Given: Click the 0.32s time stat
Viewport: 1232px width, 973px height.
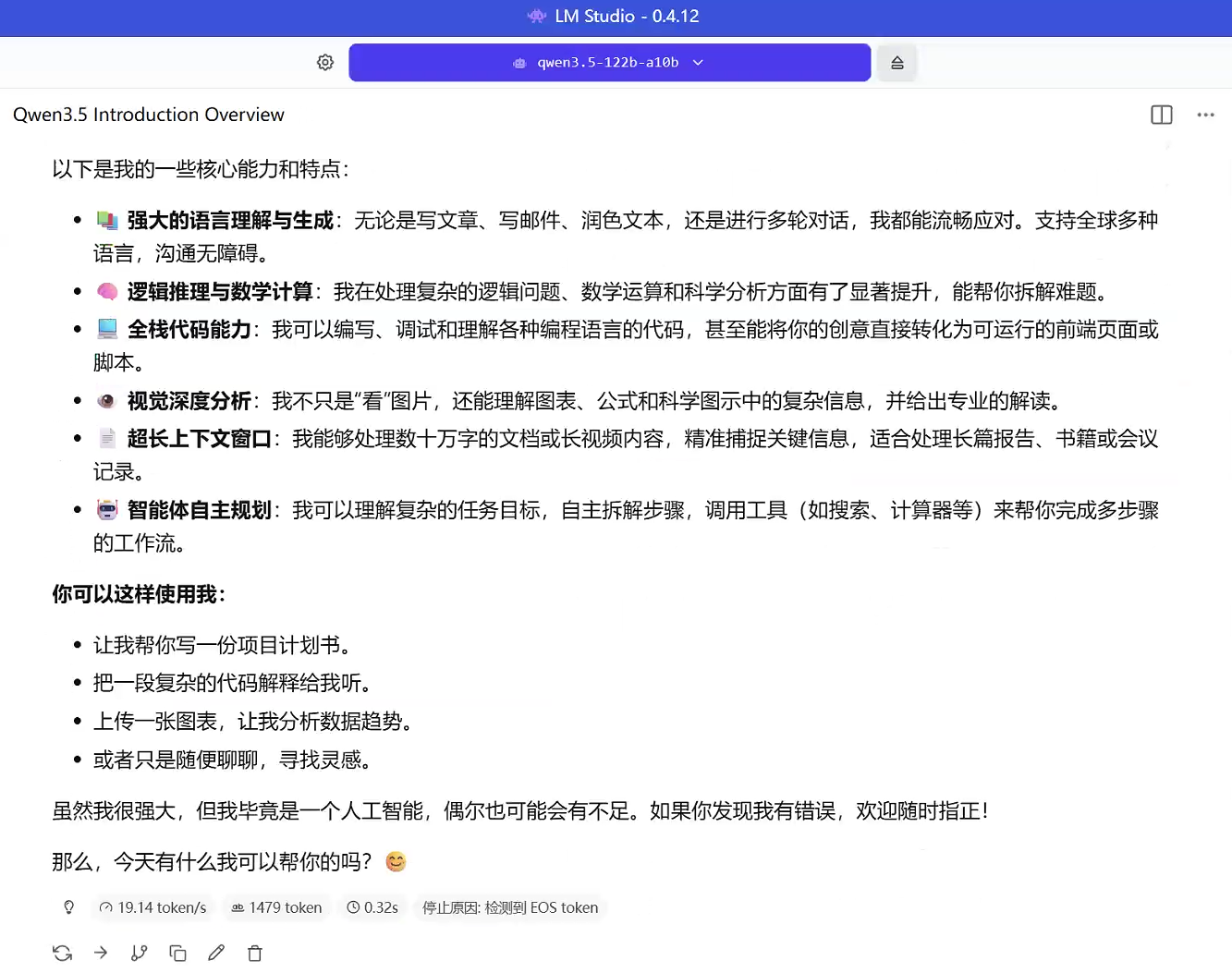Looking at the screenshot, I should (372, 907).
